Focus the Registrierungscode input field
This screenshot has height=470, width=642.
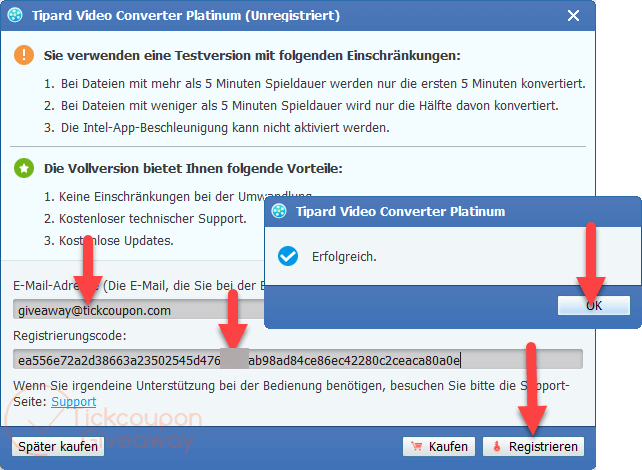[x=298, y=360]
